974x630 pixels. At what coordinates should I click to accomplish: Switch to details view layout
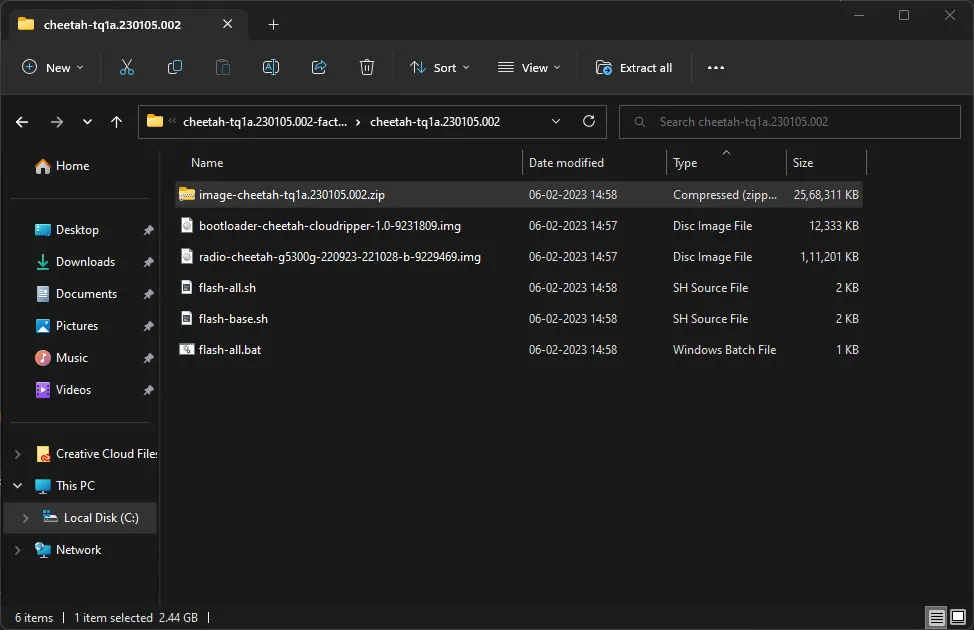(x=935, y=617)
